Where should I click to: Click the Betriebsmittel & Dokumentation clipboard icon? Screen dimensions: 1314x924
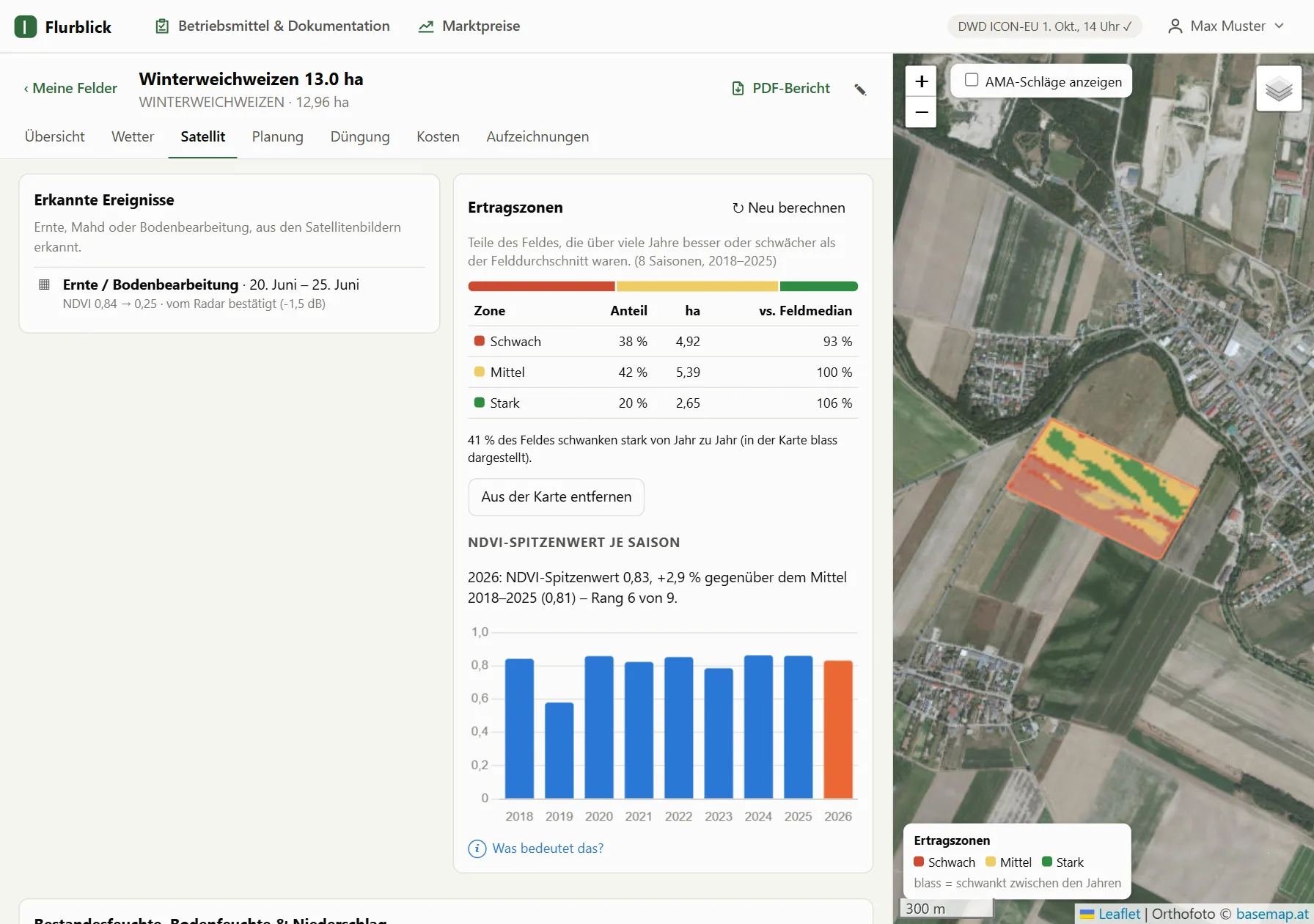[162, 26]
